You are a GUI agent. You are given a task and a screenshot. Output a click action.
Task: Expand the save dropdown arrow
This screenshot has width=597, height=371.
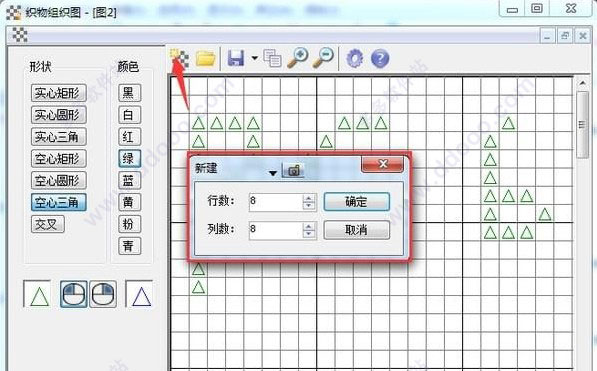[254, 58]
